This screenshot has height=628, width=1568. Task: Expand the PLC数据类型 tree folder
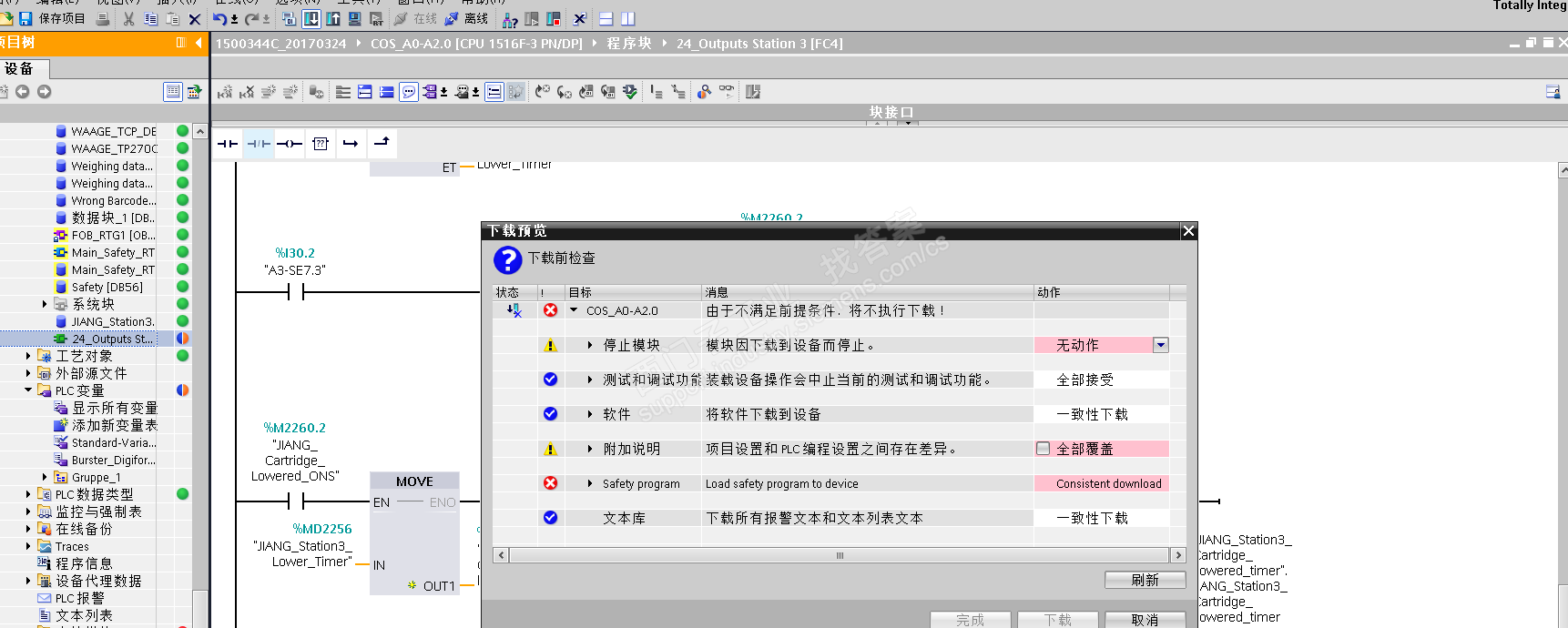click(28, 494)
